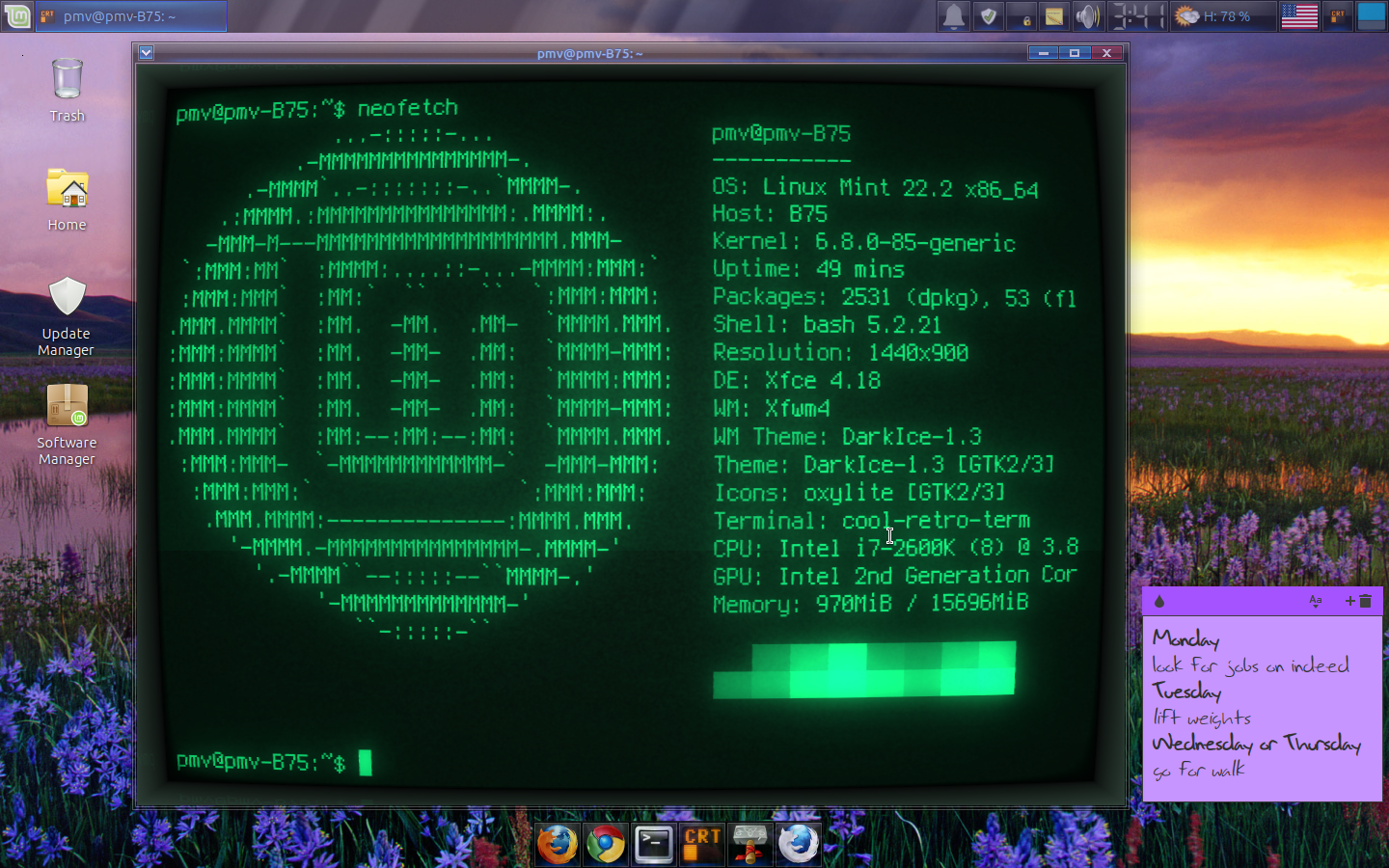Click the update shield tray icon
This screenshot has height=868, width=1389.
[988, 16]
